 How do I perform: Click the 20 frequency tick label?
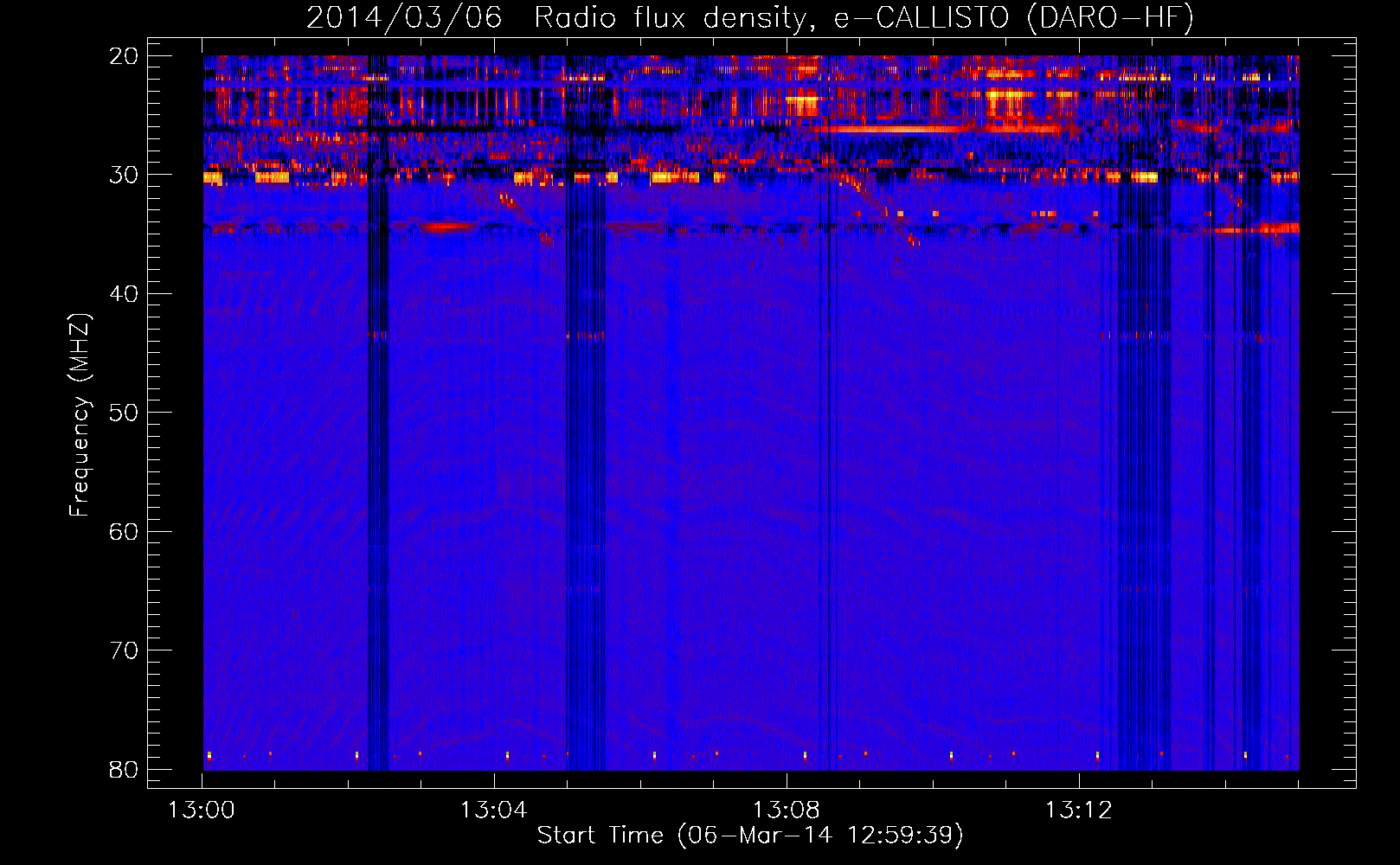[125, 56]
